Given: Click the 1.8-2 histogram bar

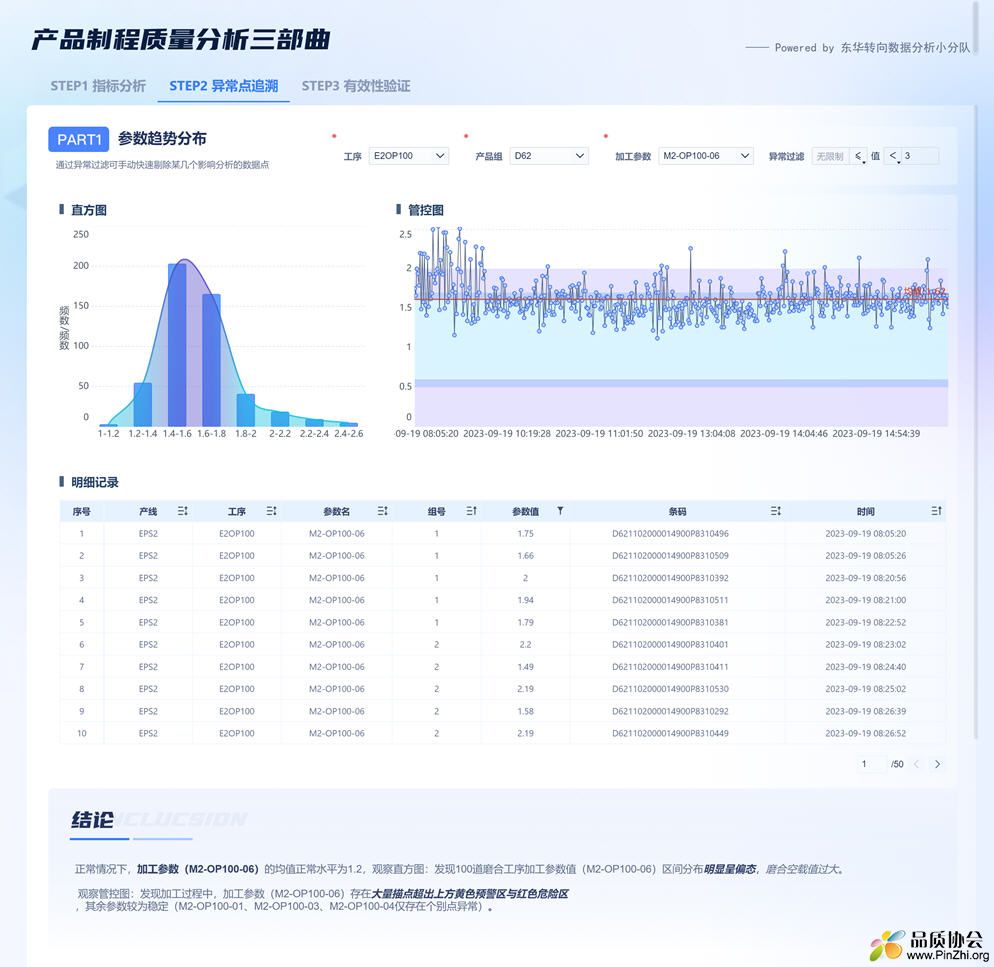Looking at the screenshot, I should tap(246, 410).
